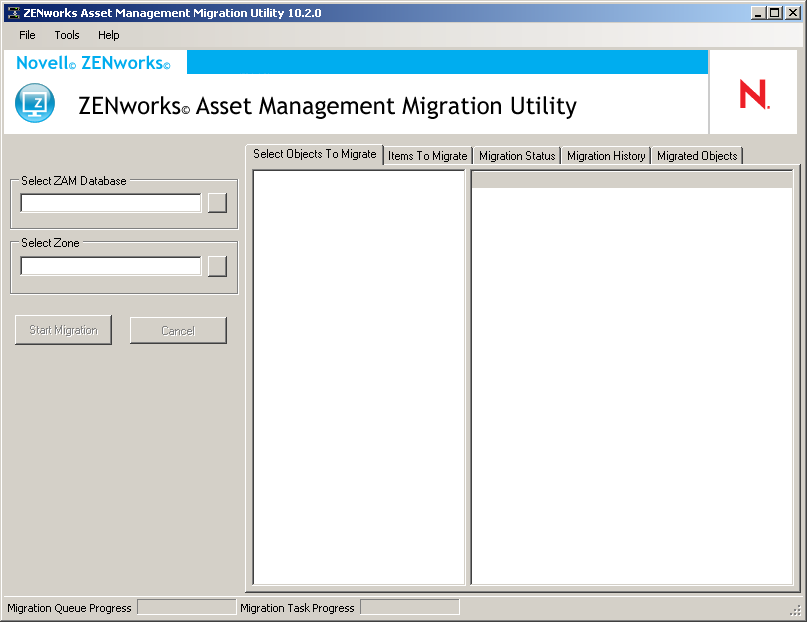Open the Tools menu

coord(67,35)
